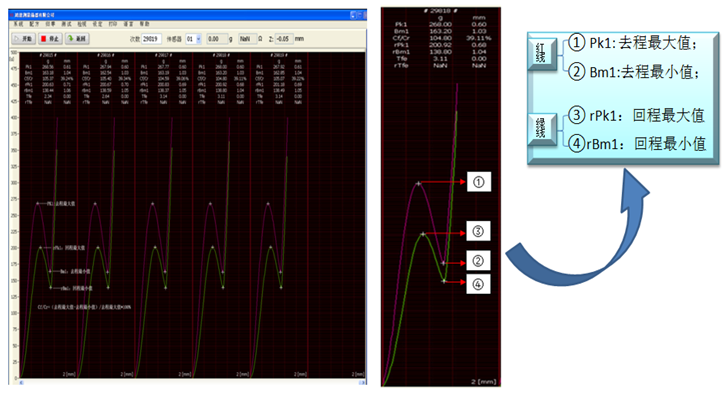725x396 pixels.
Task: Click the force readout field showing 0.00 g
Action: 217,39
